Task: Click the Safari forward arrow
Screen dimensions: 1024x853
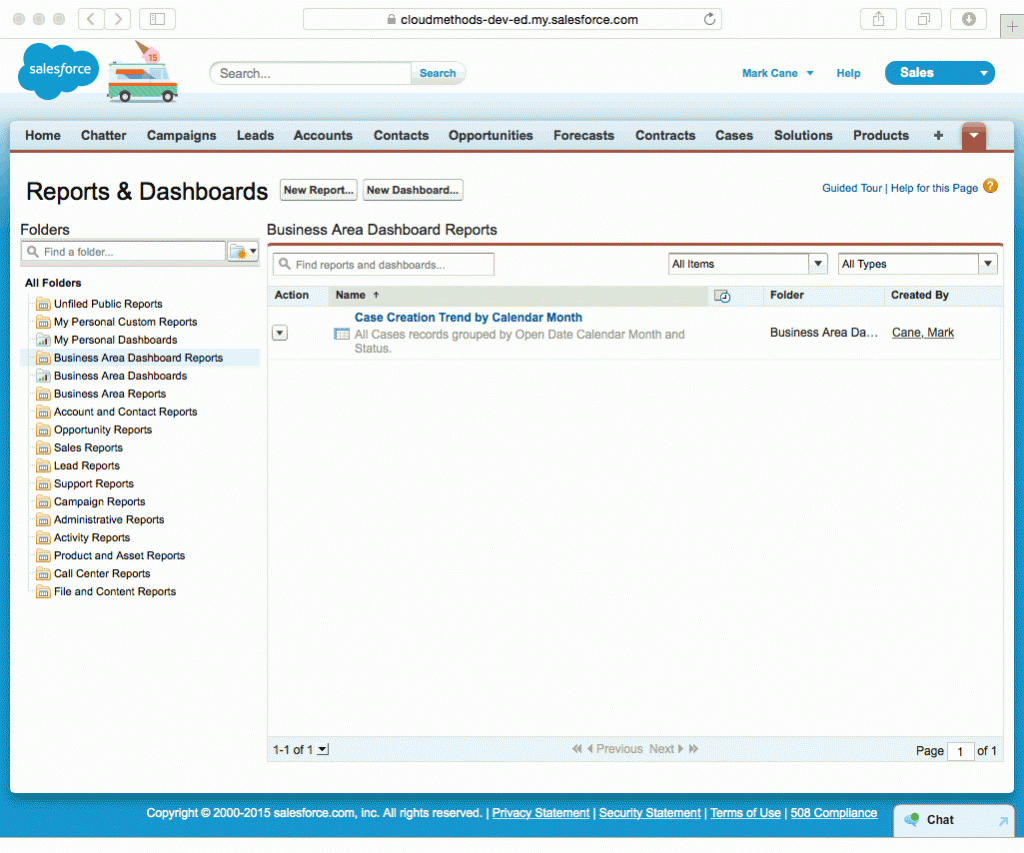Action: coord(118,19)
